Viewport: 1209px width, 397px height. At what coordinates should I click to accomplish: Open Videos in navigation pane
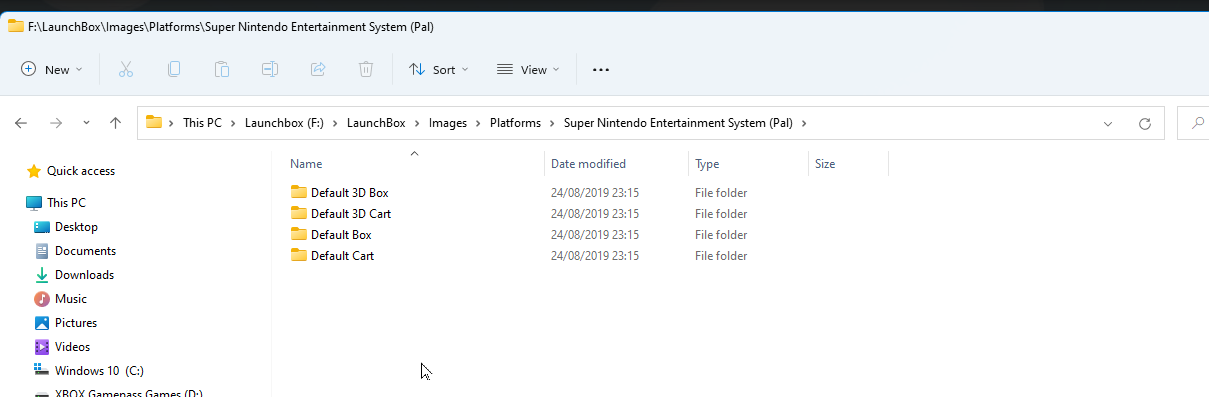tap(72, 347)
